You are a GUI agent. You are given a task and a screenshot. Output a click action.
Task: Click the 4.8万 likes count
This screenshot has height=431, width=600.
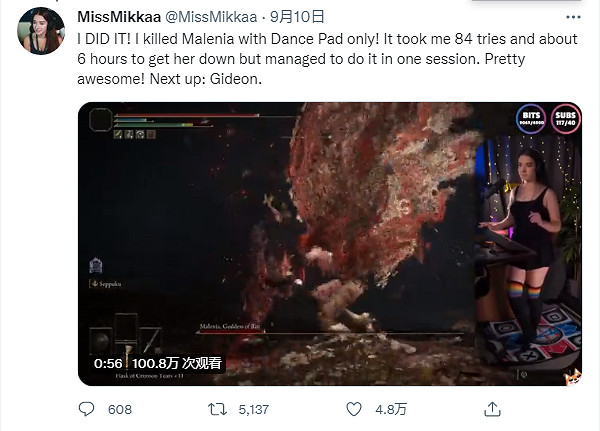(x=391, y=410)
